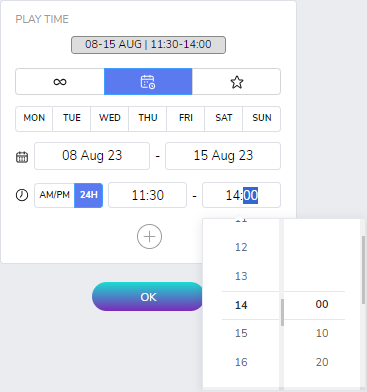This screenshot has width=367, height=392.
Task: Click the plus circle to add time
Action: point(149,237)
